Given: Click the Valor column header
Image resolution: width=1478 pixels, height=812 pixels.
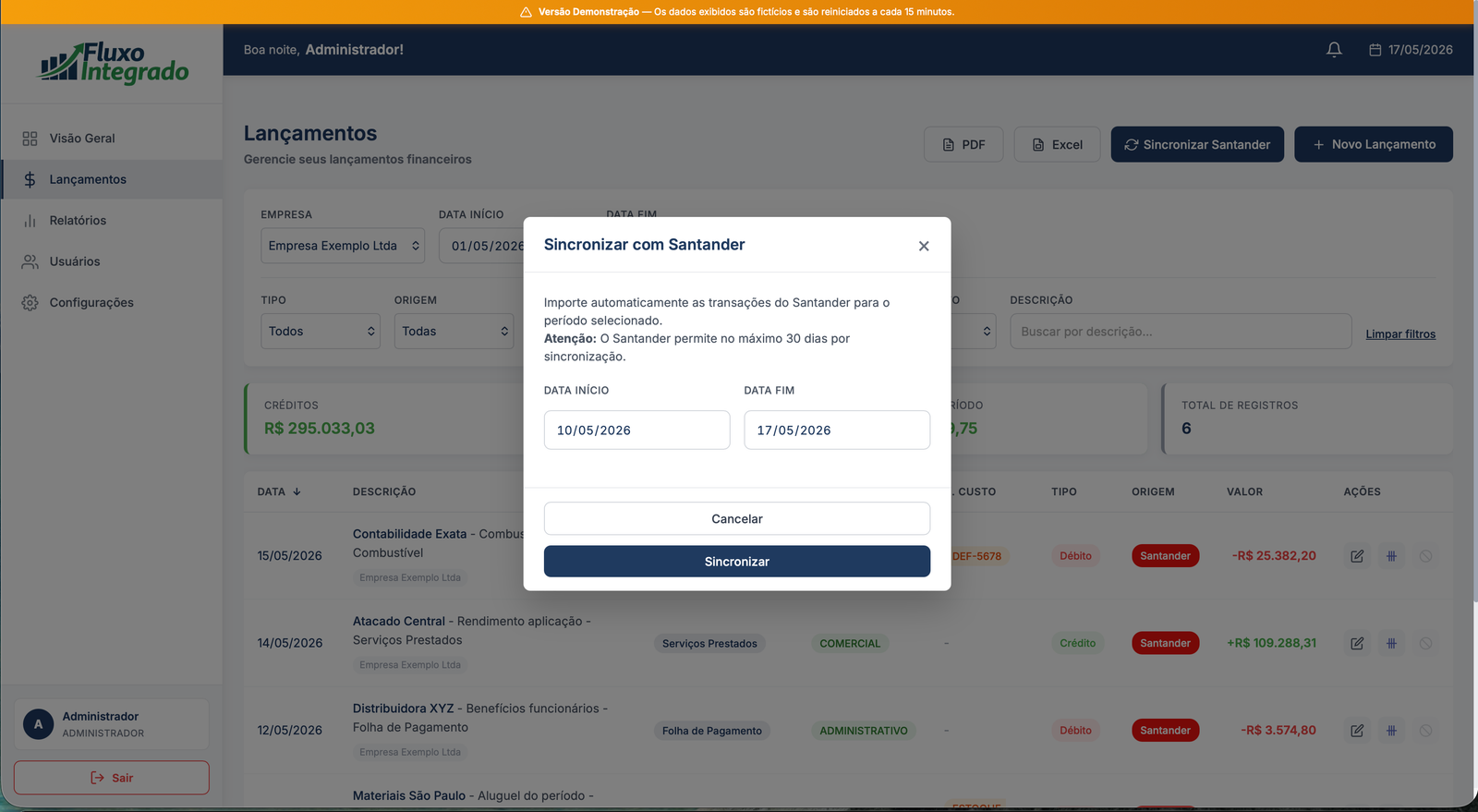Looking at the screenshot, I should [x=1244, y=492].
